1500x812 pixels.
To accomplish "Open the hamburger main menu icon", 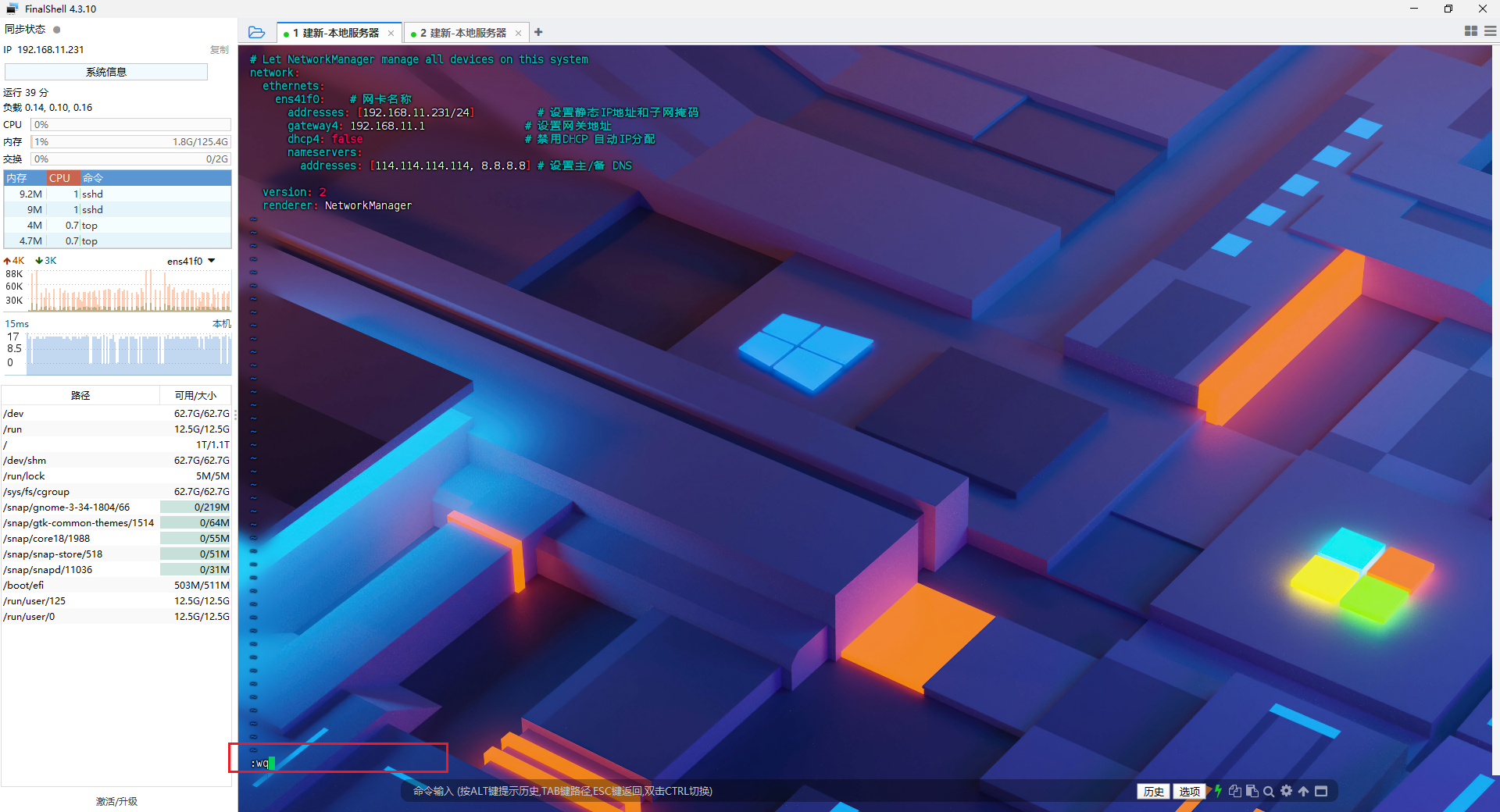I will tap(1490, 31).
